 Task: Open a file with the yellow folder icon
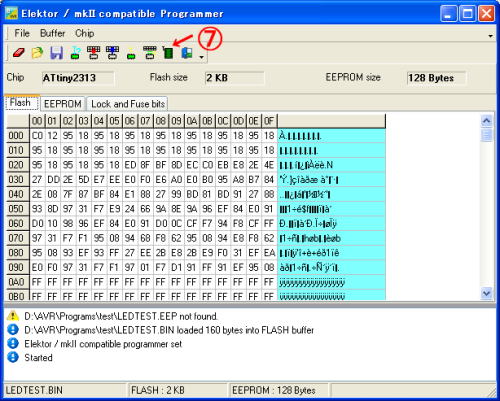point(37,53)
